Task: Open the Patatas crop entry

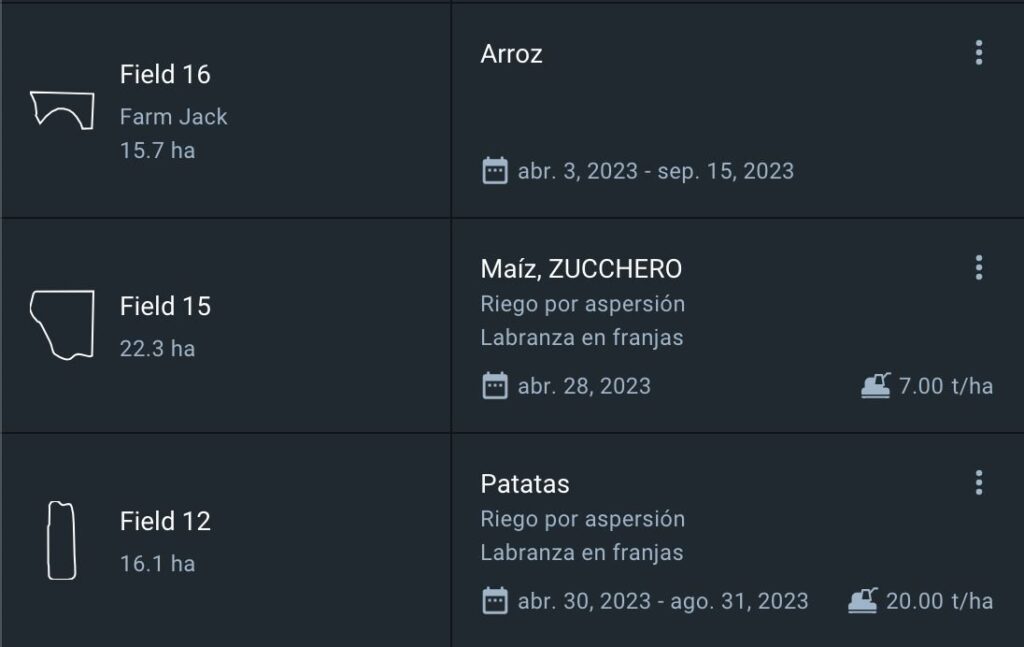Action: [525, 484]
